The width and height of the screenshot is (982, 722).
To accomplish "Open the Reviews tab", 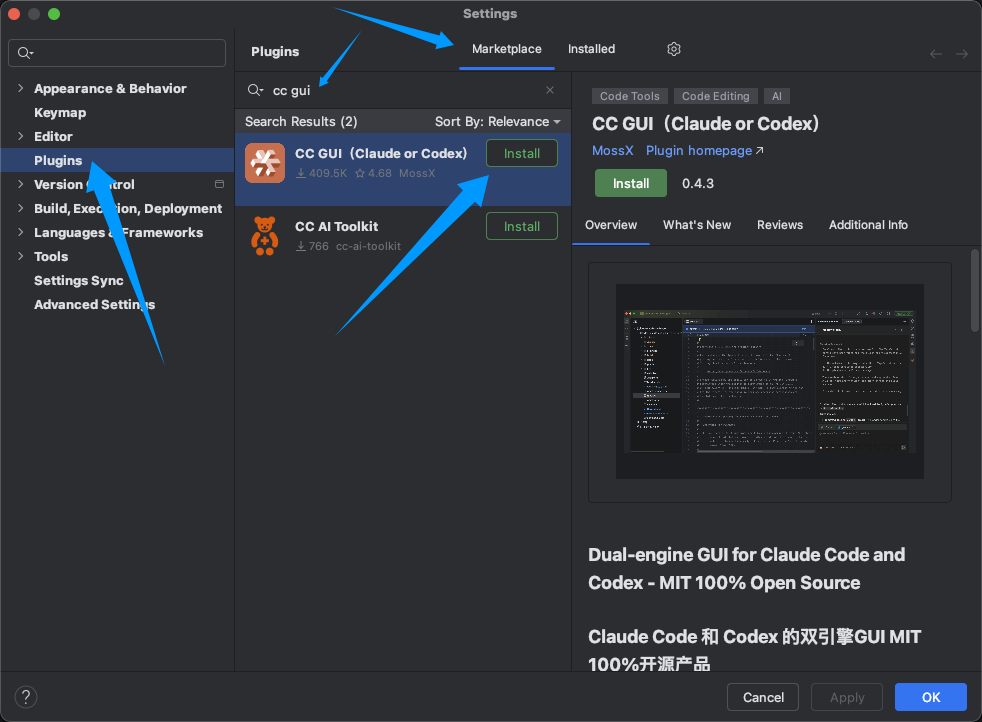I will [780, 225].
